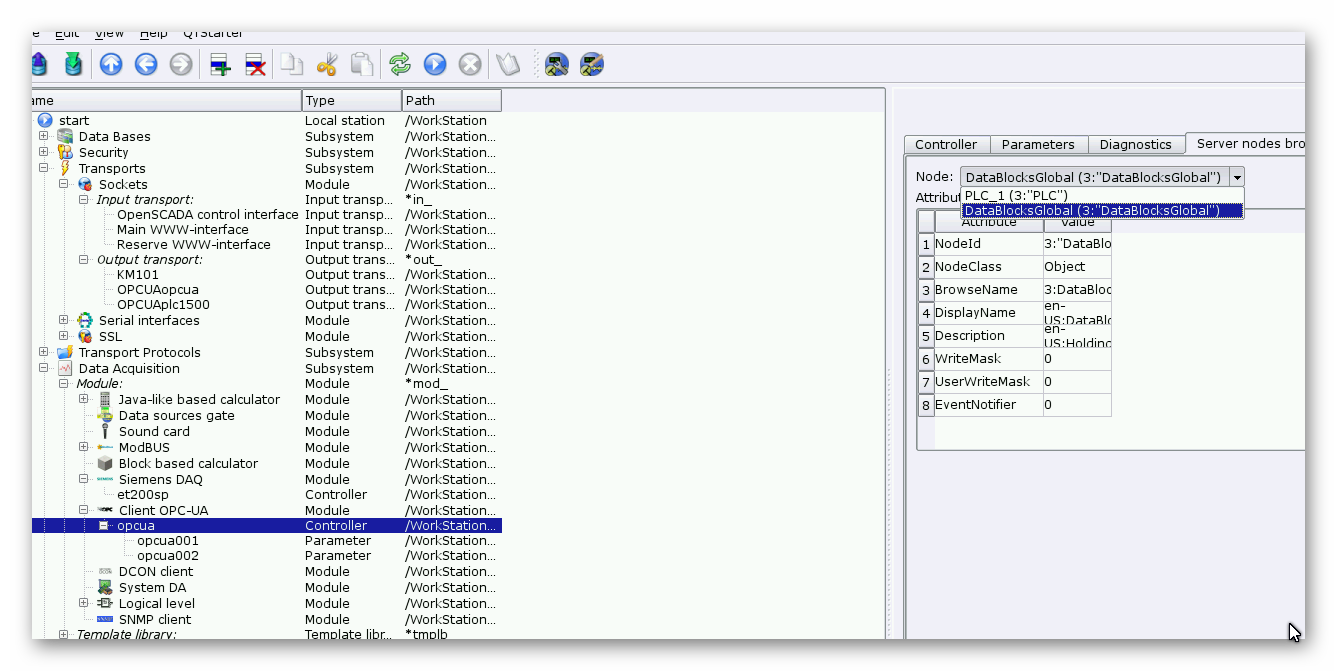Open the manual book icon in toolbar
This screenshot has height=671, width=1337.
coord(508,65)
